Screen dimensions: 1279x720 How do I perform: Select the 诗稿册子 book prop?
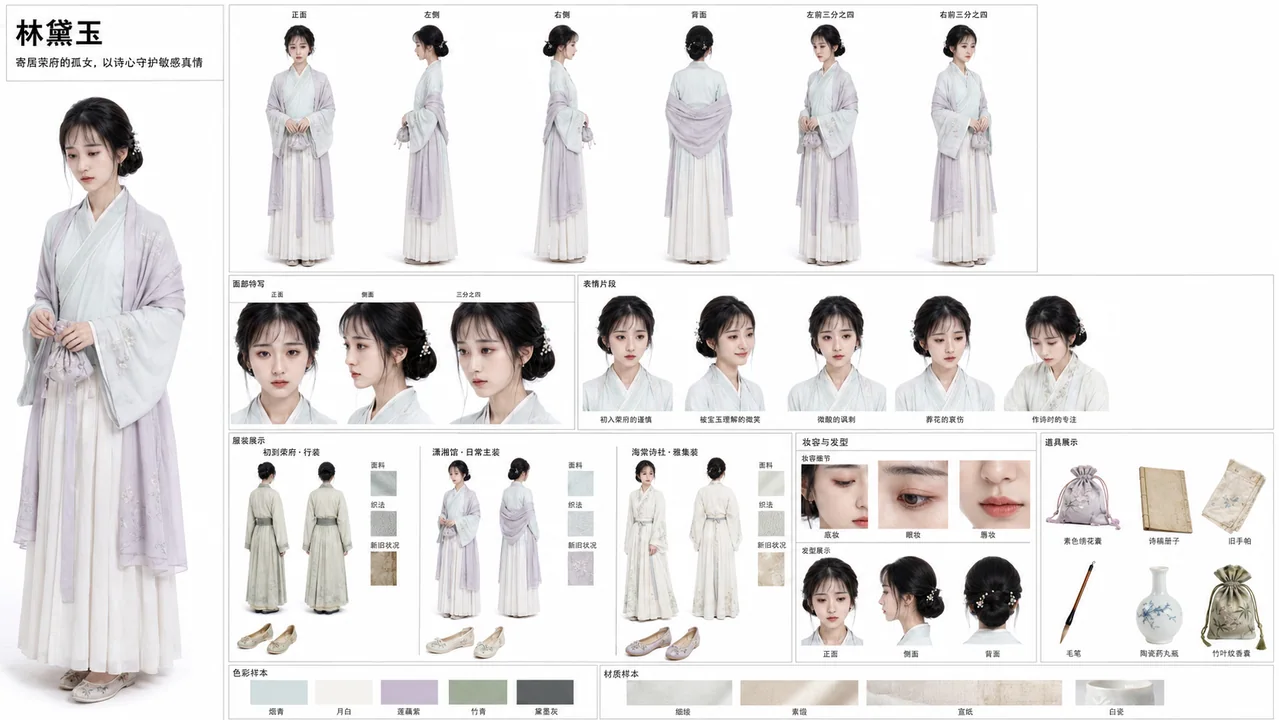pos(1165,499)
